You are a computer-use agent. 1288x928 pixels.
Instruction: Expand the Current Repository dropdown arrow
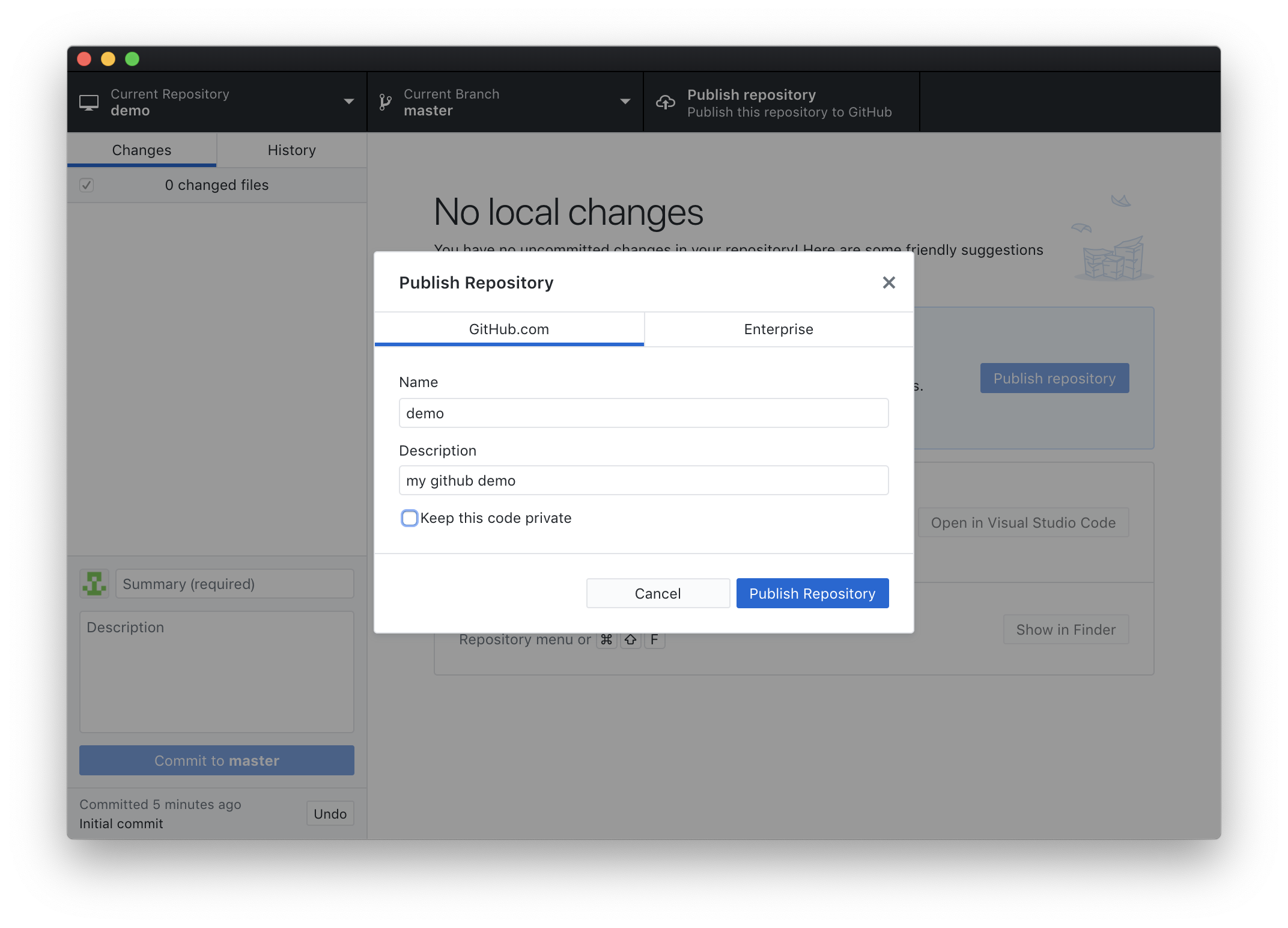(x=348, y=102)
